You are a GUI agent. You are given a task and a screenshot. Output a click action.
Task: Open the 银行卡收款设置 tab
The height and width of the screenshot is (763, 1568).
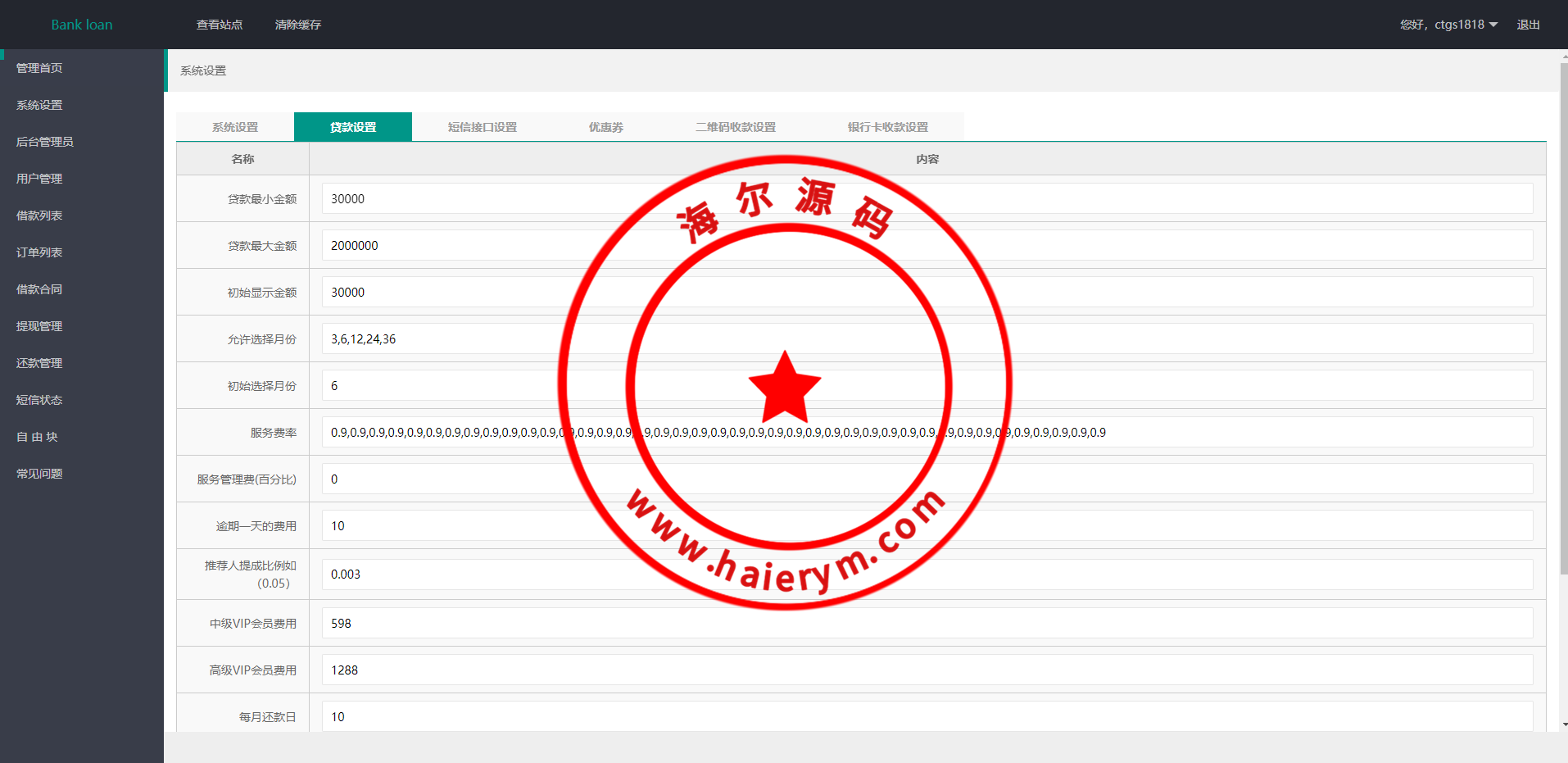click(888, 127)
